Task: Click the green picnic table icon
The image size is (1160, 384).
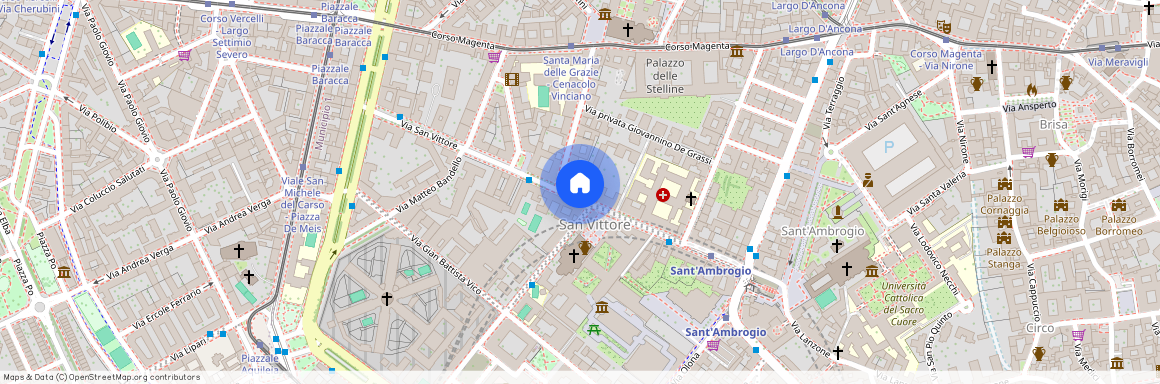Action: click(x=593, y=329)
